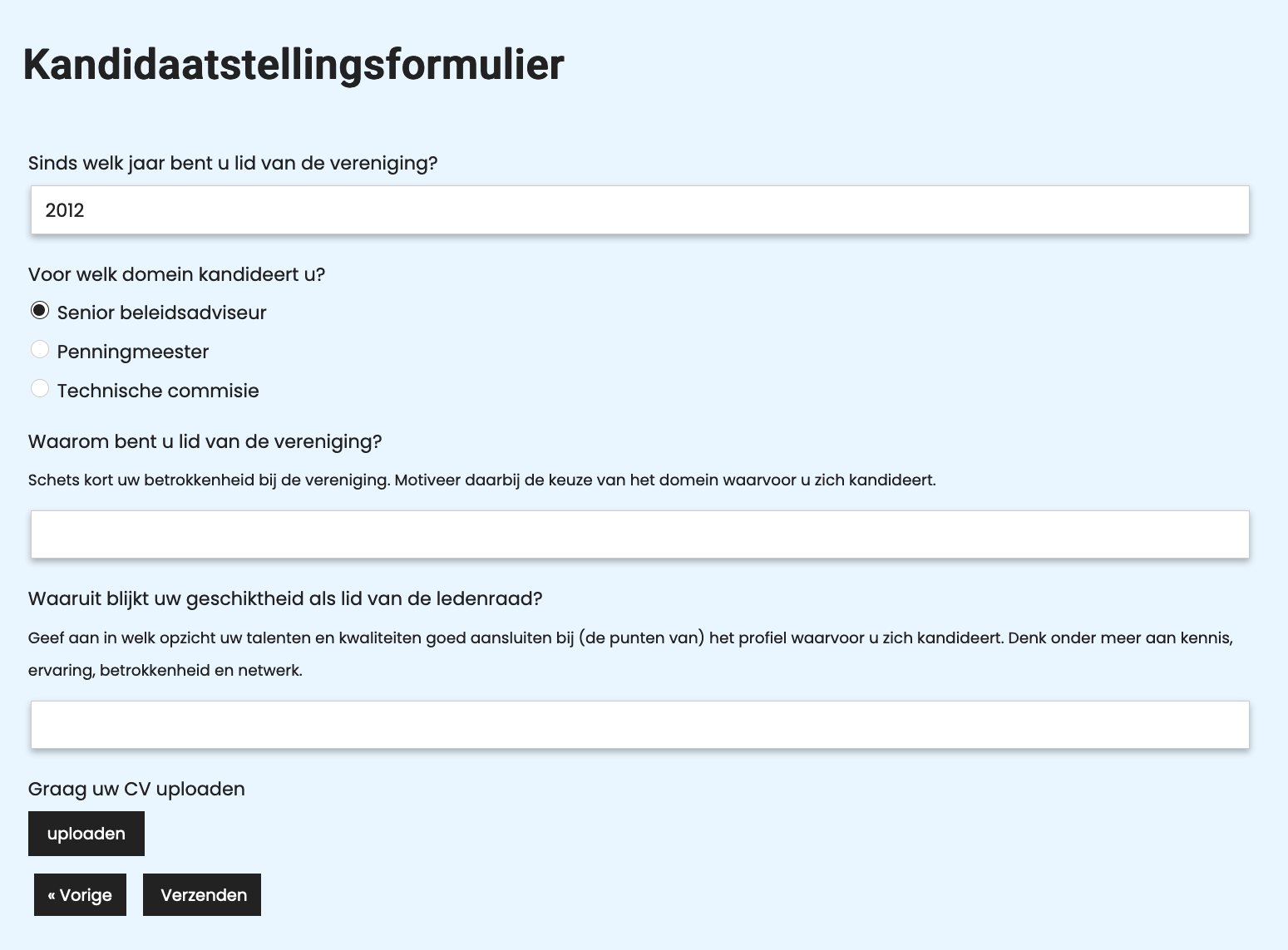The height and width of the screenshot is (950, 1288).
Task: Click the Senior beleidsadviseur label text
Action: pos(160,312)
